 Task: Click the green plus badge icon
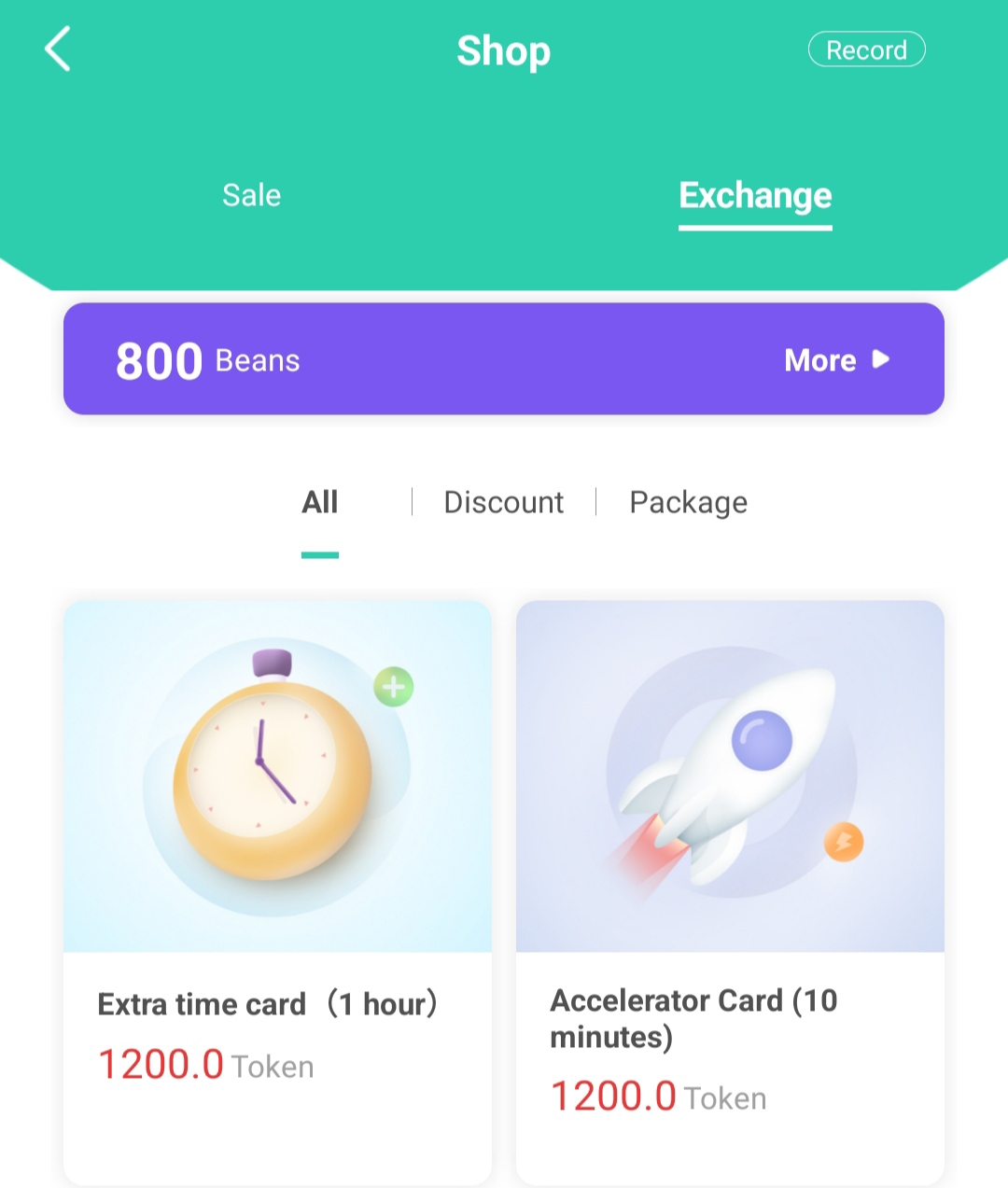click(394, 688)
